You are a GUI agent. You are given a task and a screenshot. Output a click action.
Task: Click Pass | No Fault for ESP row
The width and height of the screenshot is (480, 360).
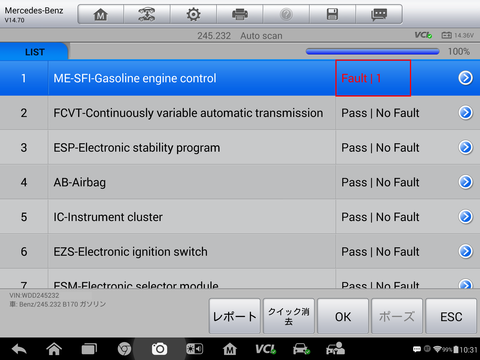(380, 148)
